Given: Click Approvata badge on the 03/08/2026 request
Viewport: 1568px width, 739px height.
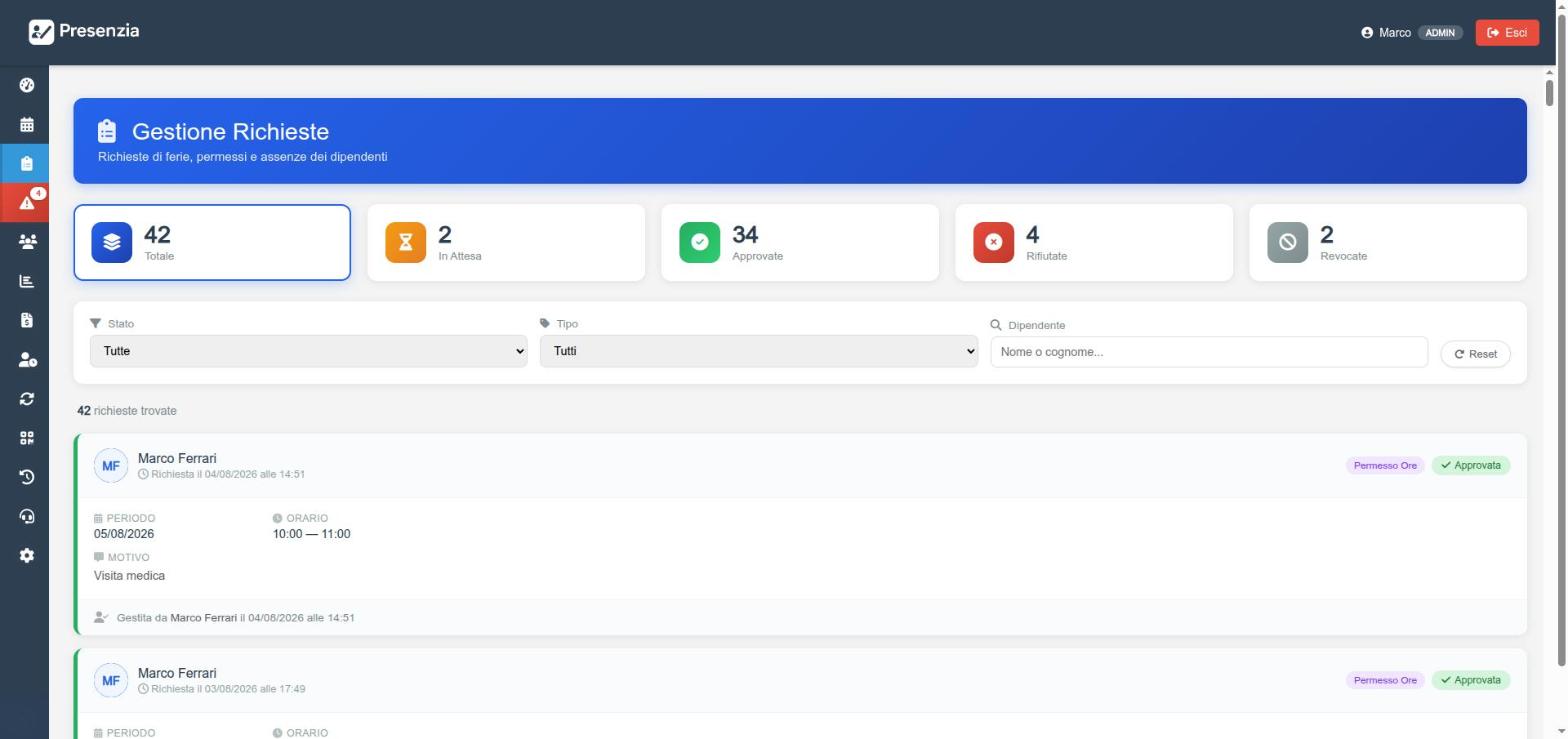Looking at the screenshot, I should tap(1471, 681).
